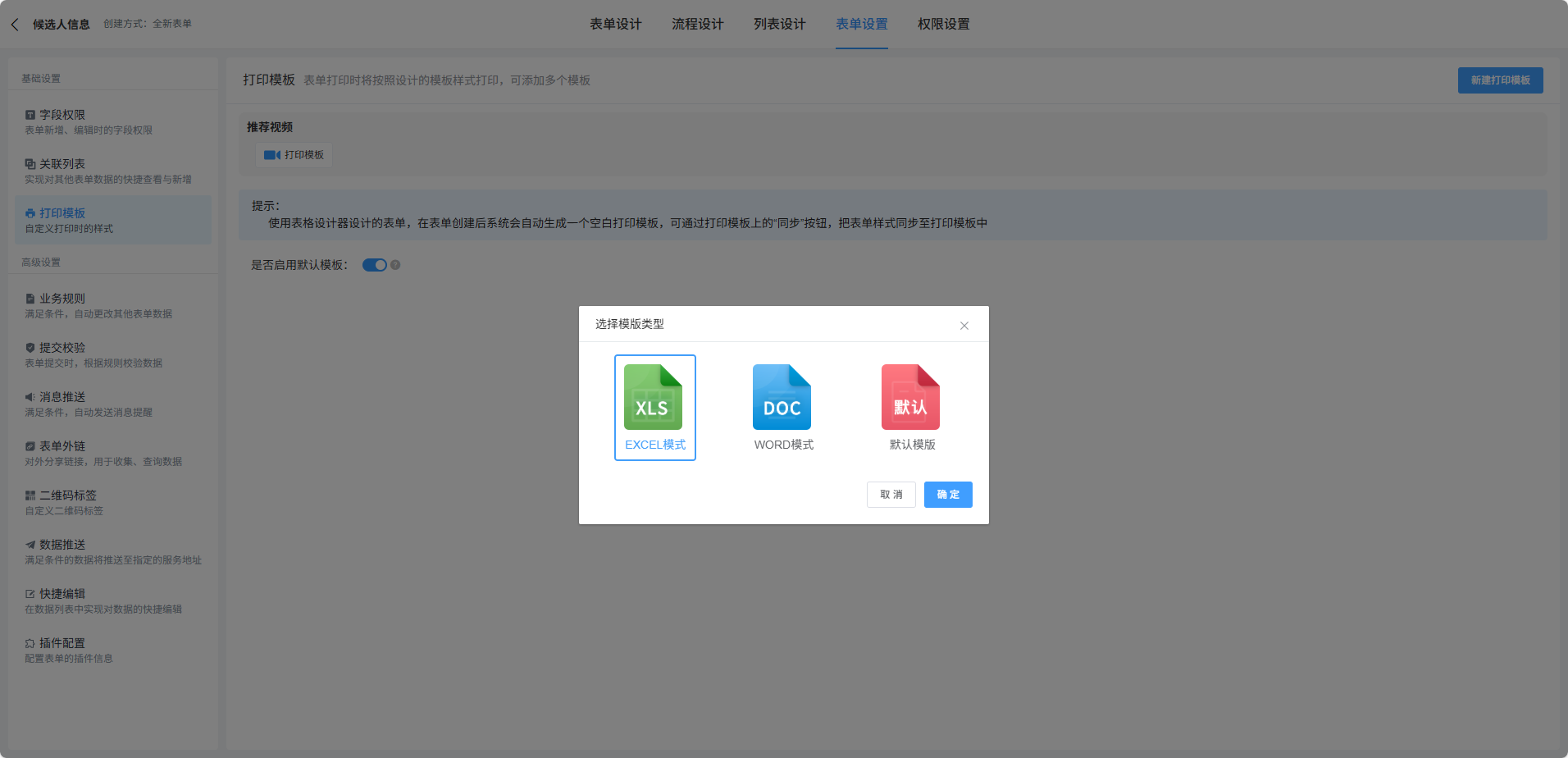Open the 打印模板 video tutorial link
1568x758 pixels.
tap(294, 155)
